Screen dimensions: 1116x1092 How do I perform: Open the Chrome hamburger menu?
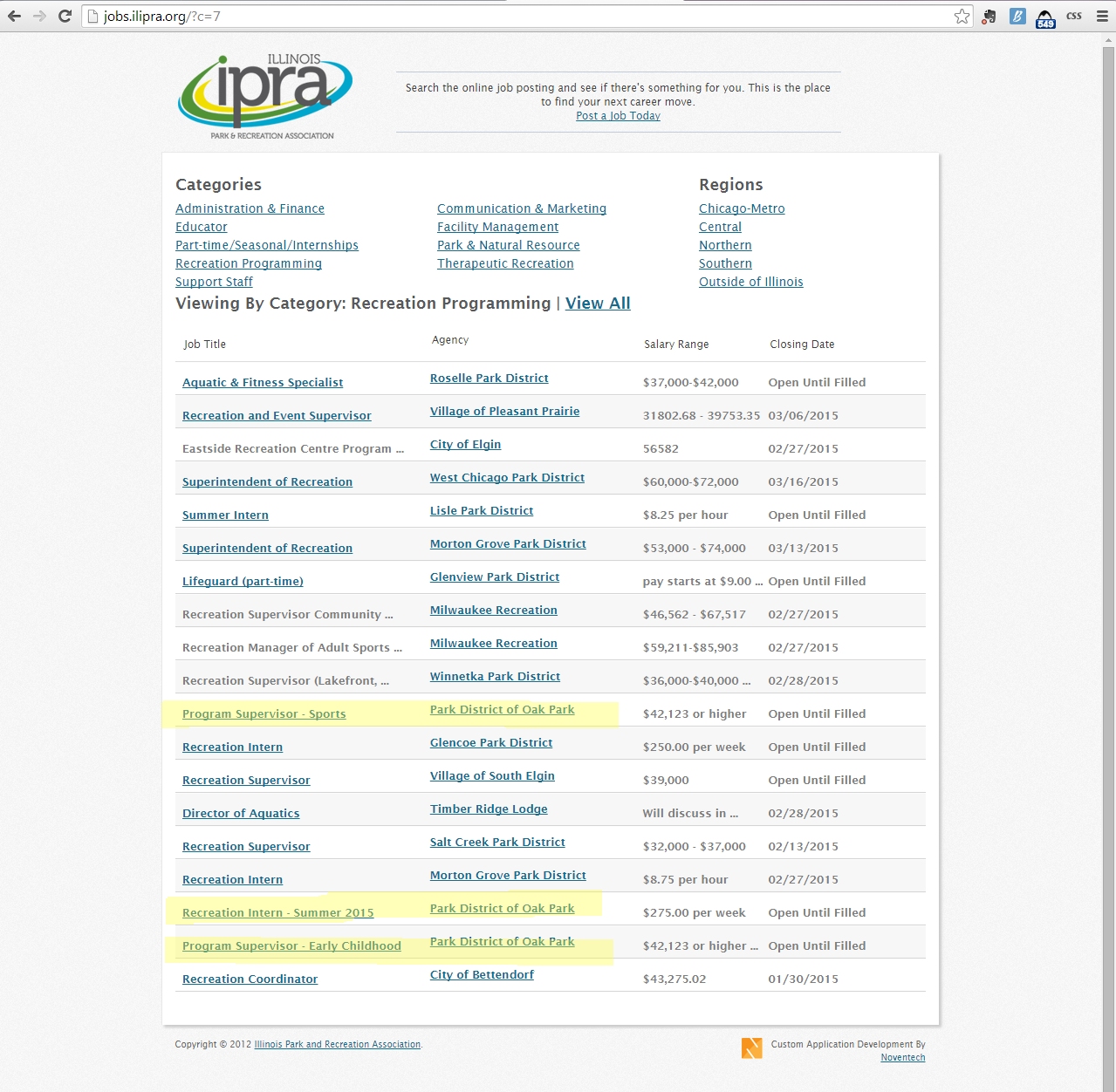coord(1102,16)
